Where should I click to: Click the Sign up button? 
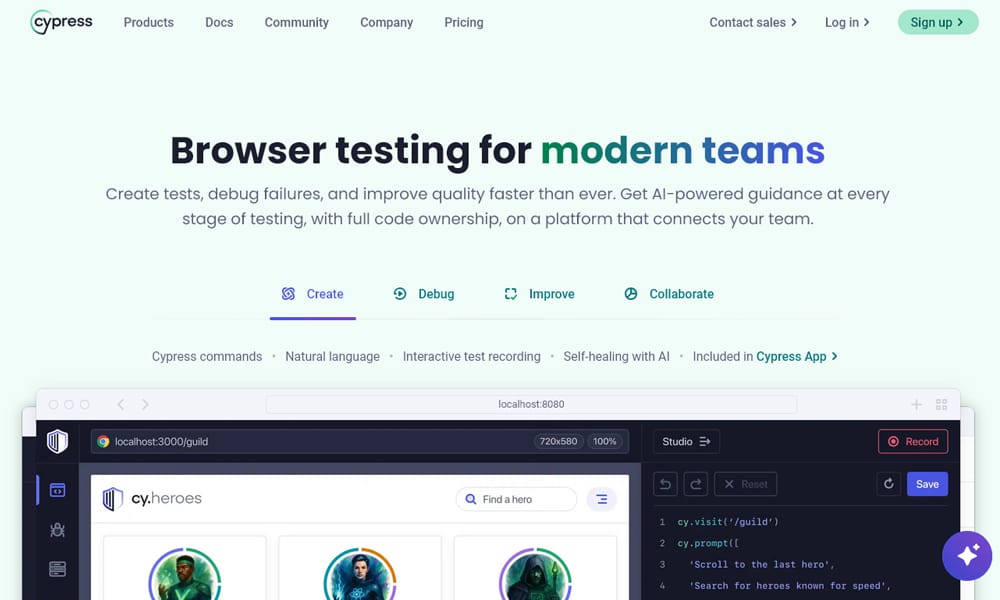point(938,22)
